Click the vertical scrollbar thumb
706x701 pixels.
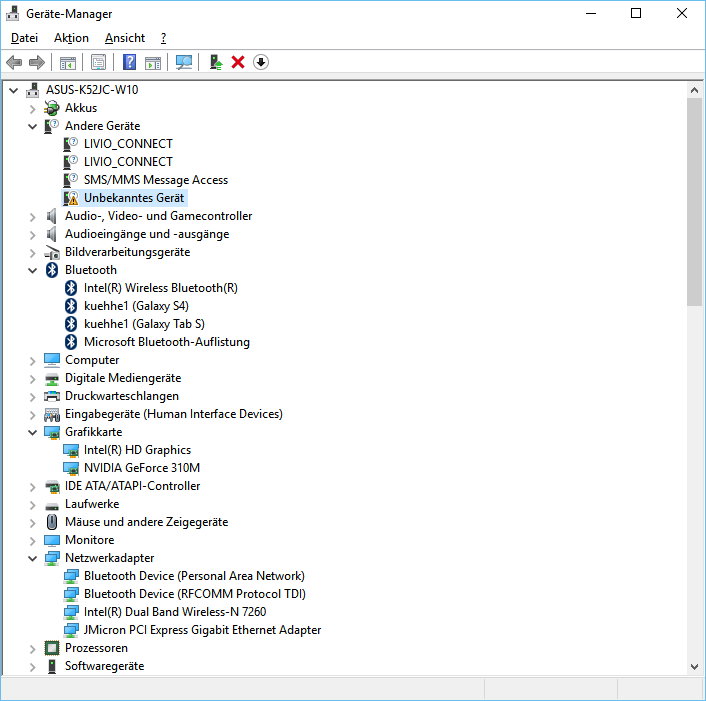[x=694, y=202]
